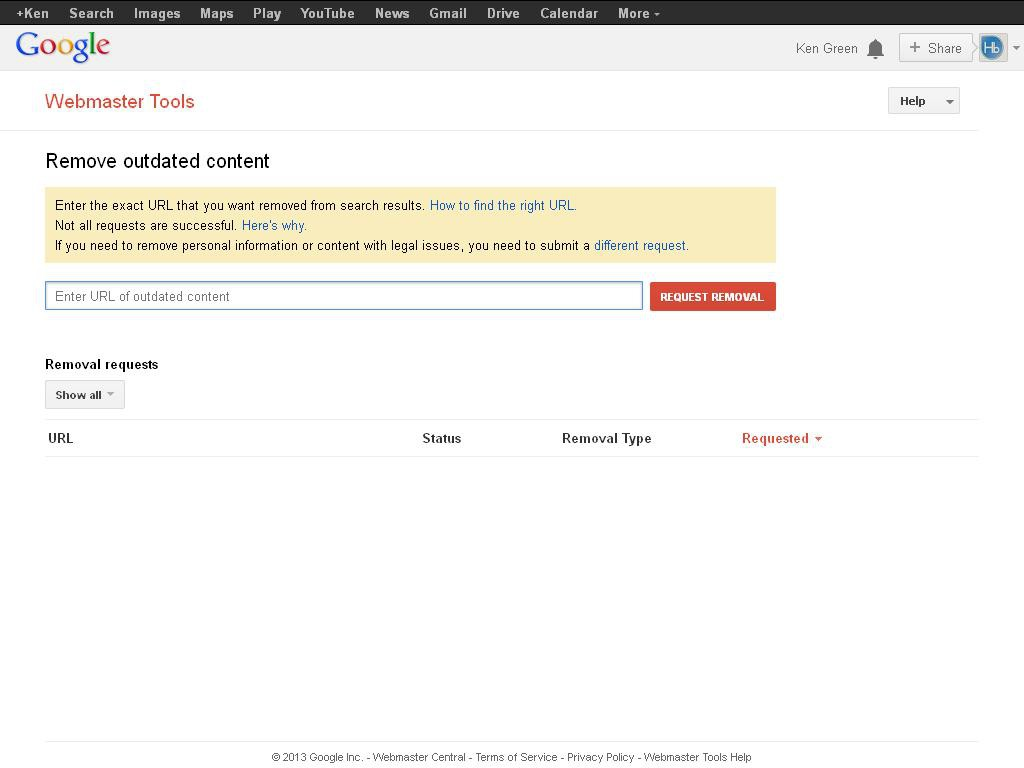Open YouTube from the top bar
Screen dimensions: 1024x768
tap(327, 13)
